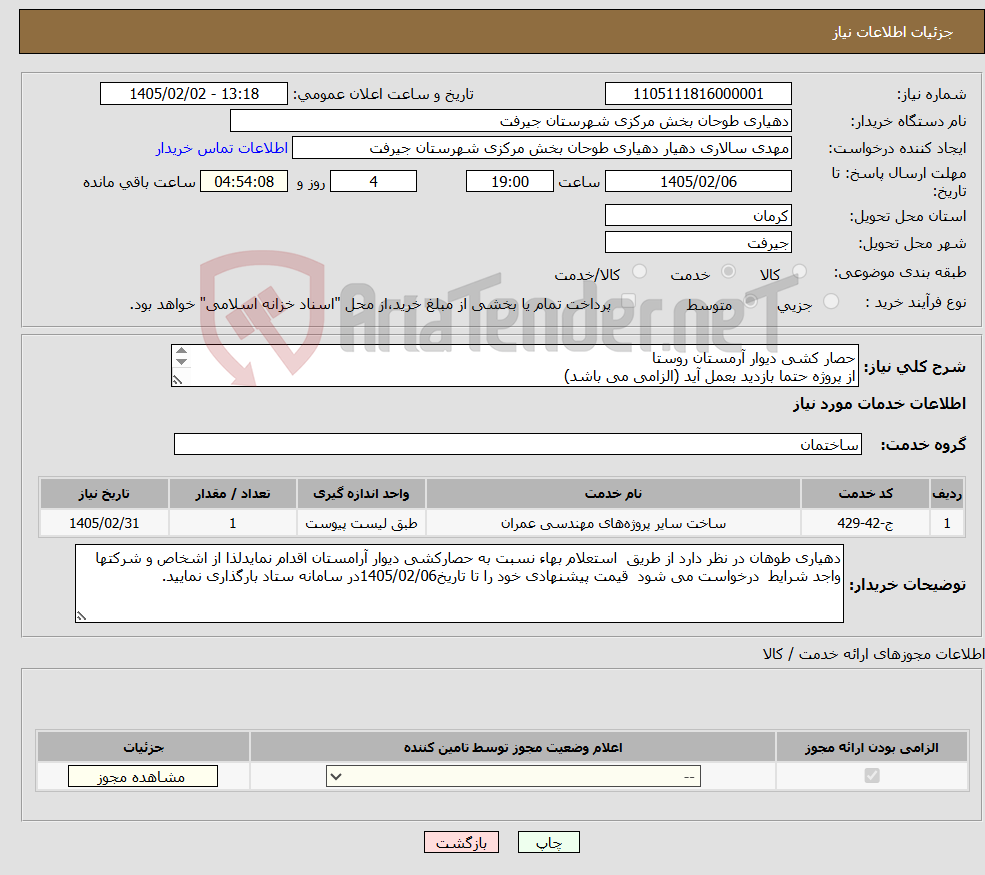Click the اعلام وضعیت مجوز column header

click(x=513, y=747)
